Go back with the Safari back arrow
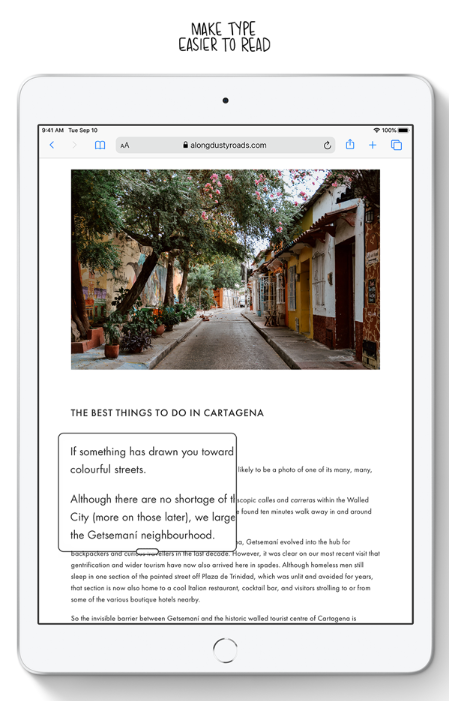 [x=52, y=145]
